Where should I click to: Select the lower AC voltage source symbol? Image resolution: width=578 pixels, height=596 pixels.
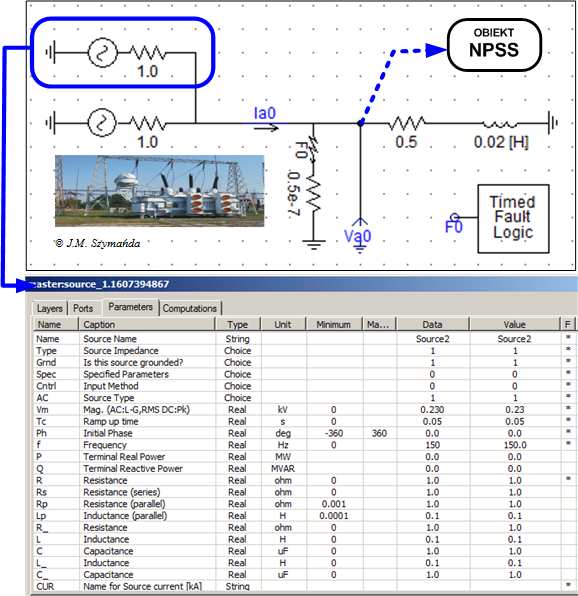(102, 122)
